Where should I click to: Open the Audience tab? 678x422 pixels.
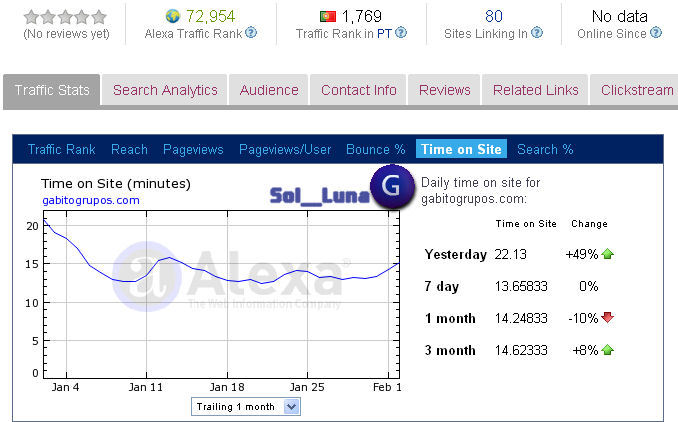pyautogui.click(x=269, y=90)
